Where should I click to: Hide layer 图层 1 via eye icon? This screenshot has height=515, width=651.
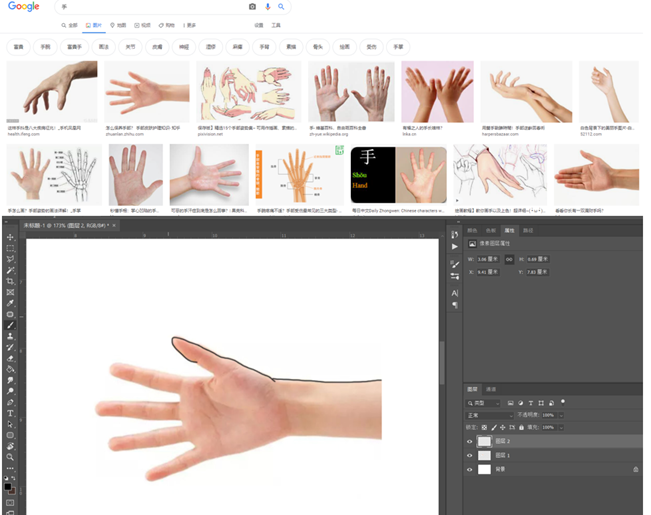470,456
